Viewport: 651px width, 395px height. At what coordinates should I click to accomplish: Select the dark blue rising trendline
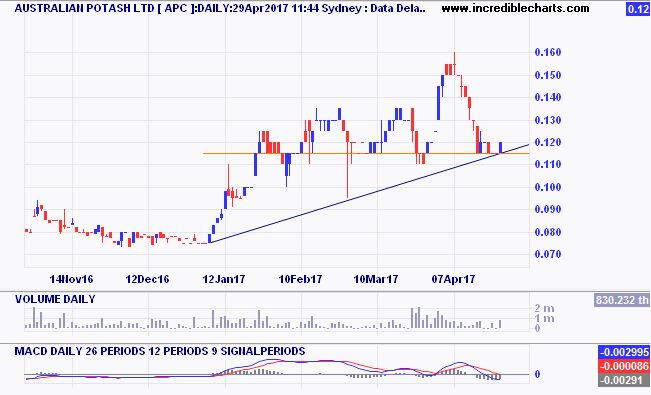click(369, 194)
